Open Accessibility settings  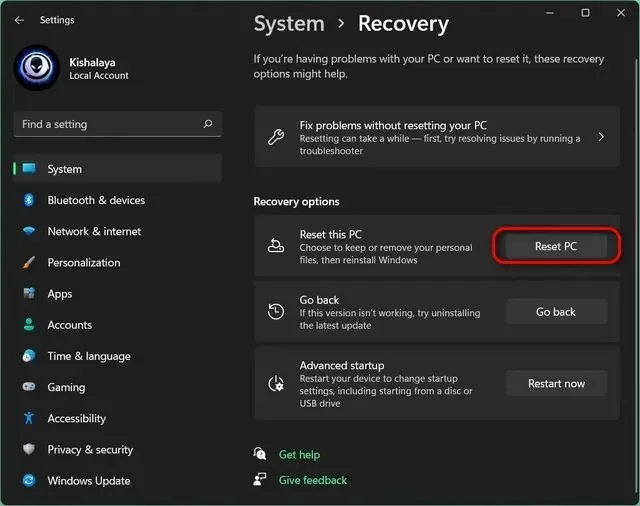point(118,419)
